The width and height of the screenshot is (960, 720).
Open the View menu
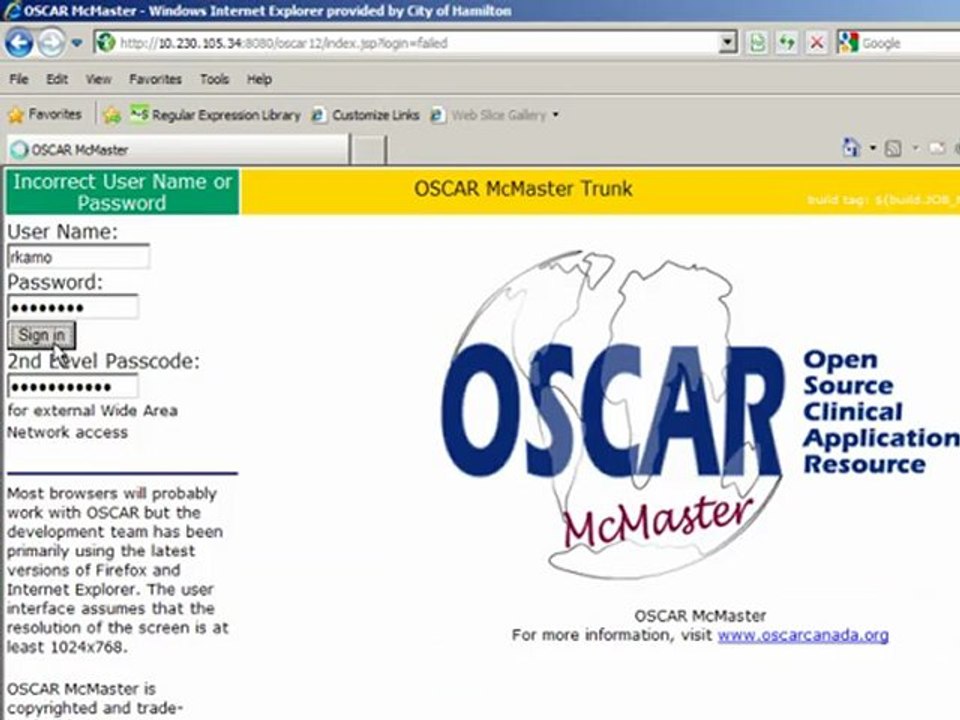pos(98,79)
